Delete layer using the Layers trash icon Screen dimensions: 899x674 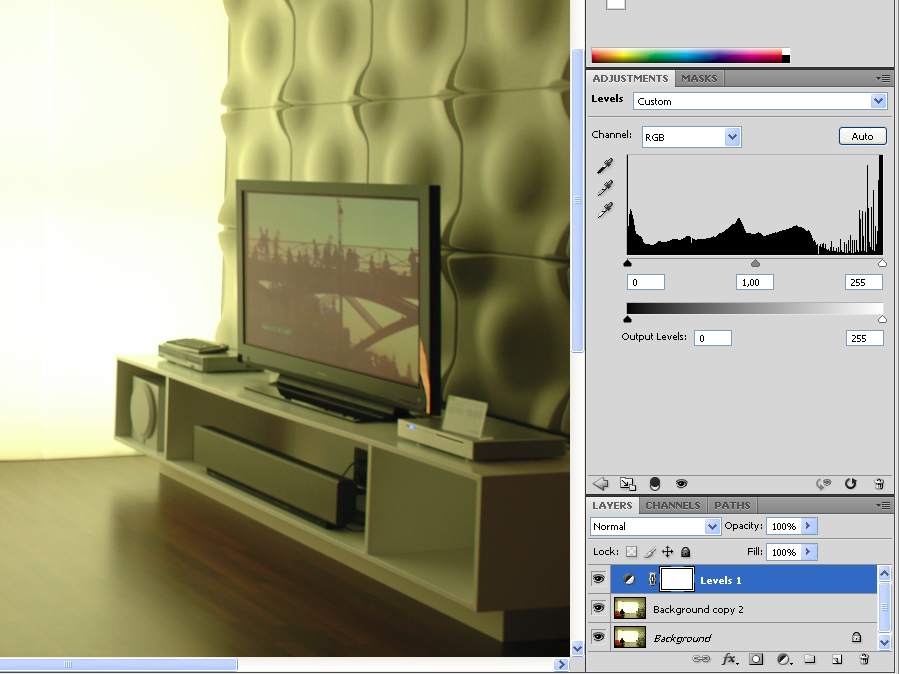pyautogui.click(x=865, y=659)
